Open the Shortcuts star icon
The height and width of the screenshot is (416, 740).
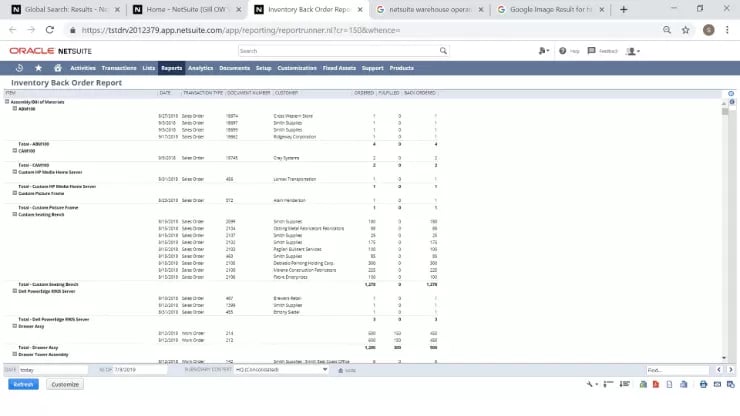tap(39, 68)
